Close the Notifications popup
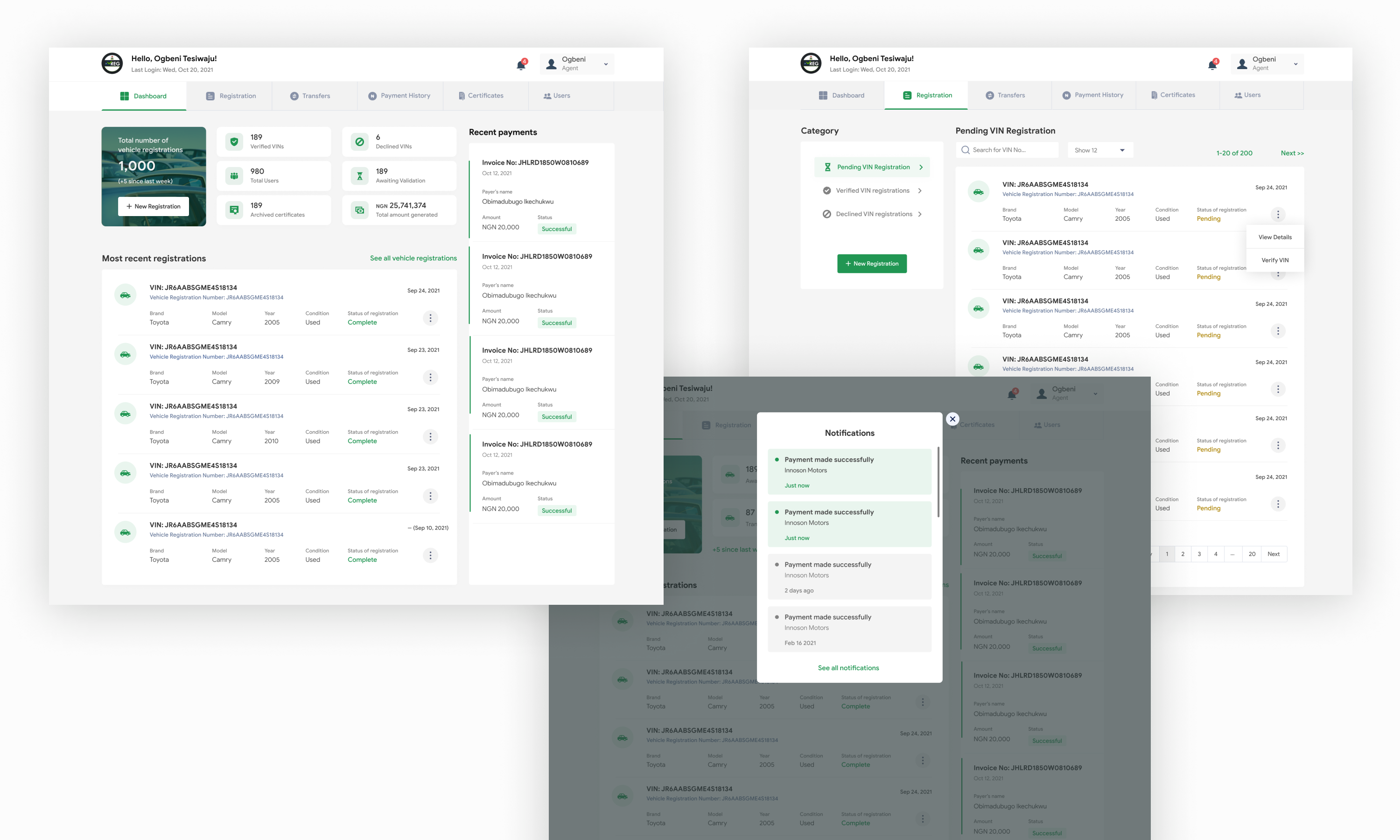This screenshot has width=1400, height=840. [952, 420]
